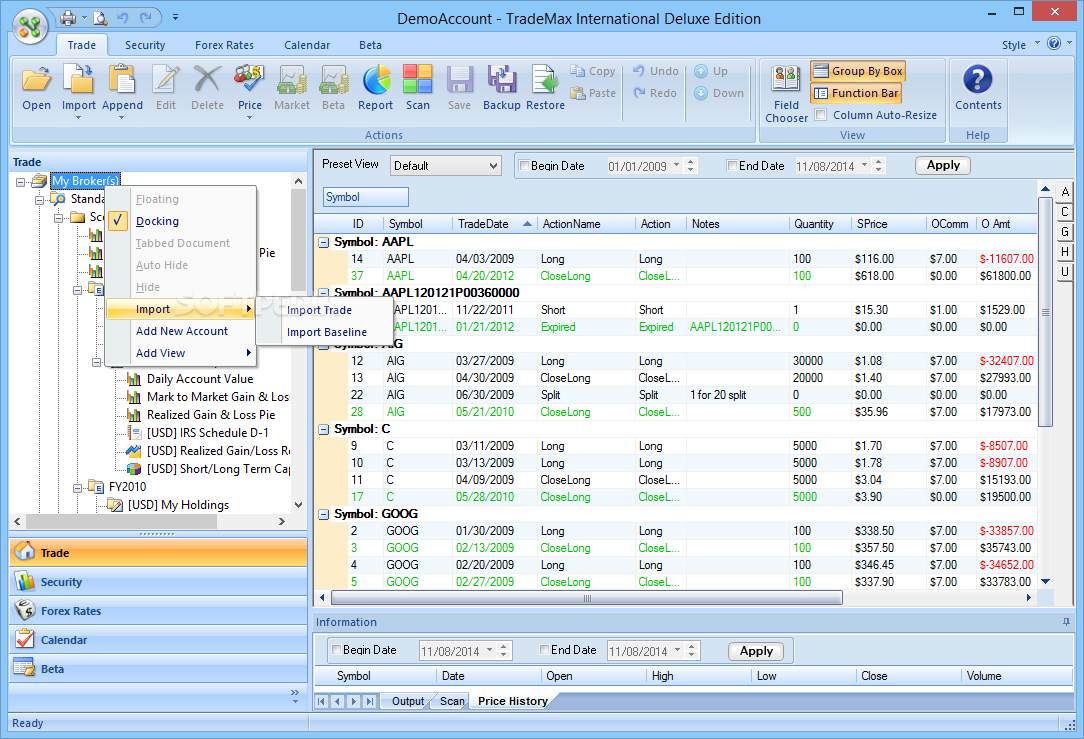Open the Security navigation pane button

tap(158, 582)
